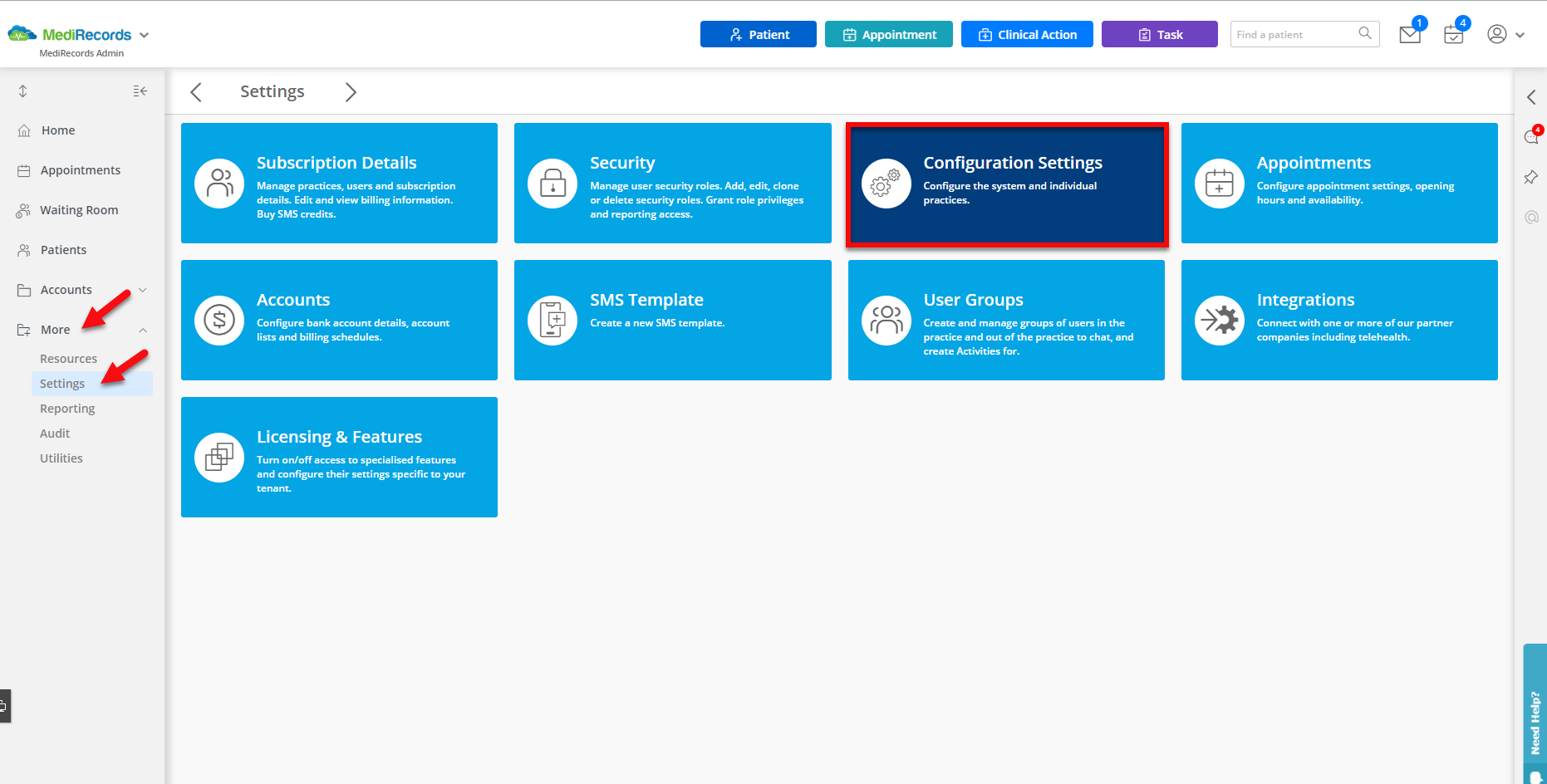Click the Appointment button in the header

coord(888,34)
